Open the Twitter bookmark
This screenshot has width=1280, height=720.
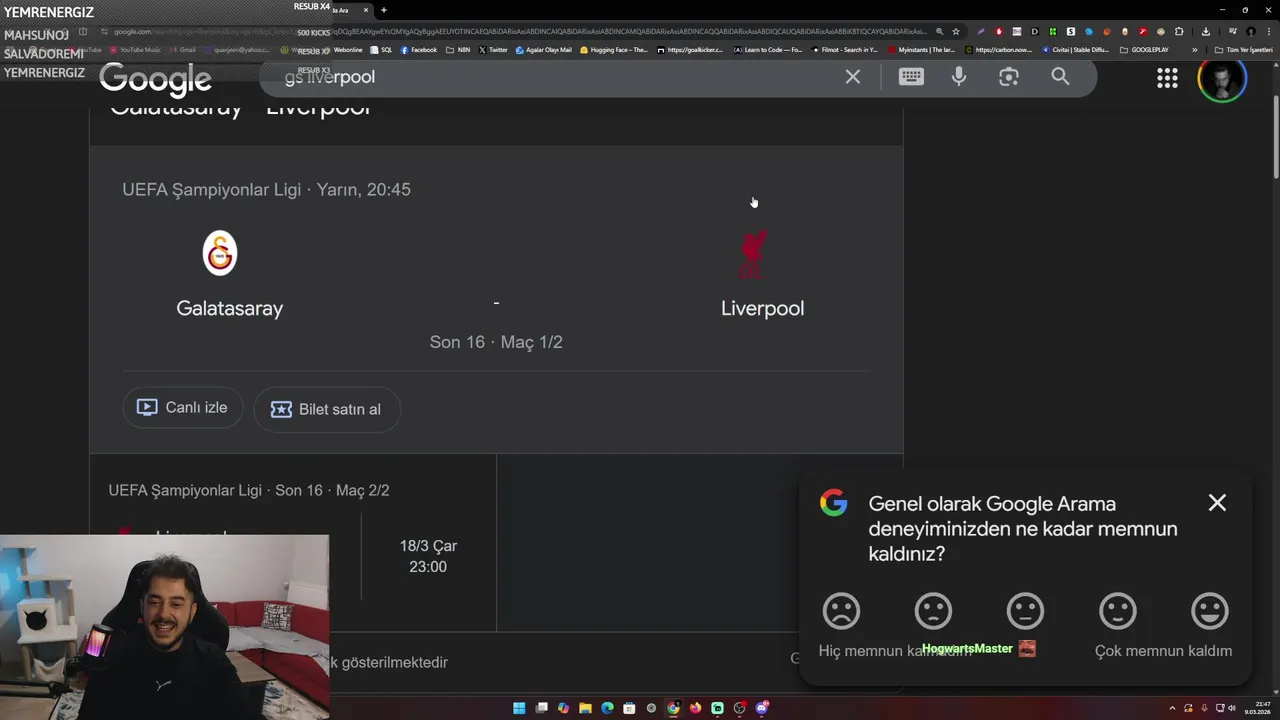[x=493, y=50]
